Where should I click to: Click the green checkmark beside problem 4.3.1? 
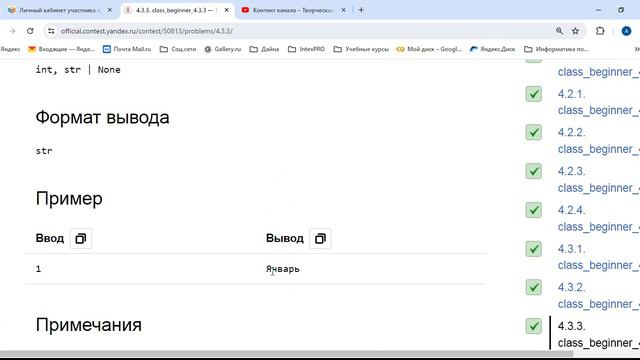point(533,249)
